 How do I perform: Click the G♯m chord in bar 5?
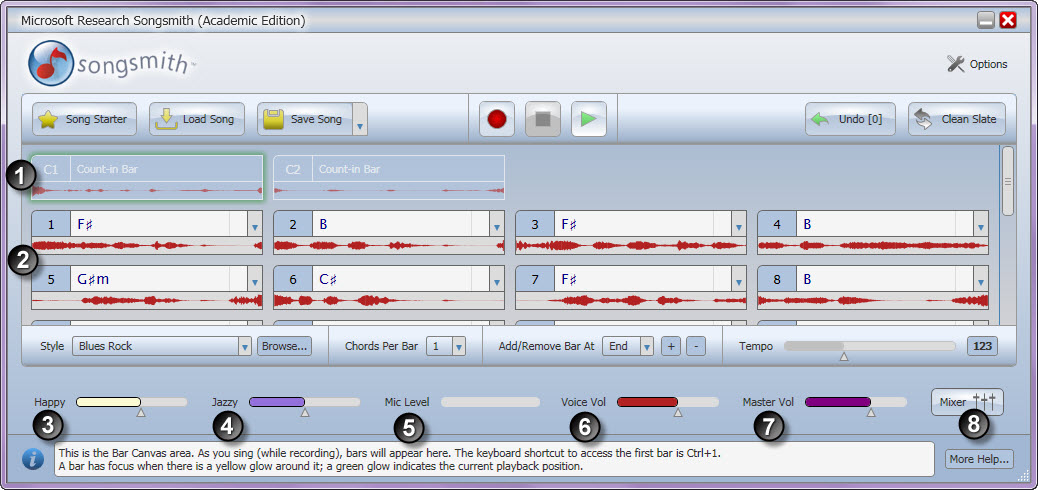(93, 279)
